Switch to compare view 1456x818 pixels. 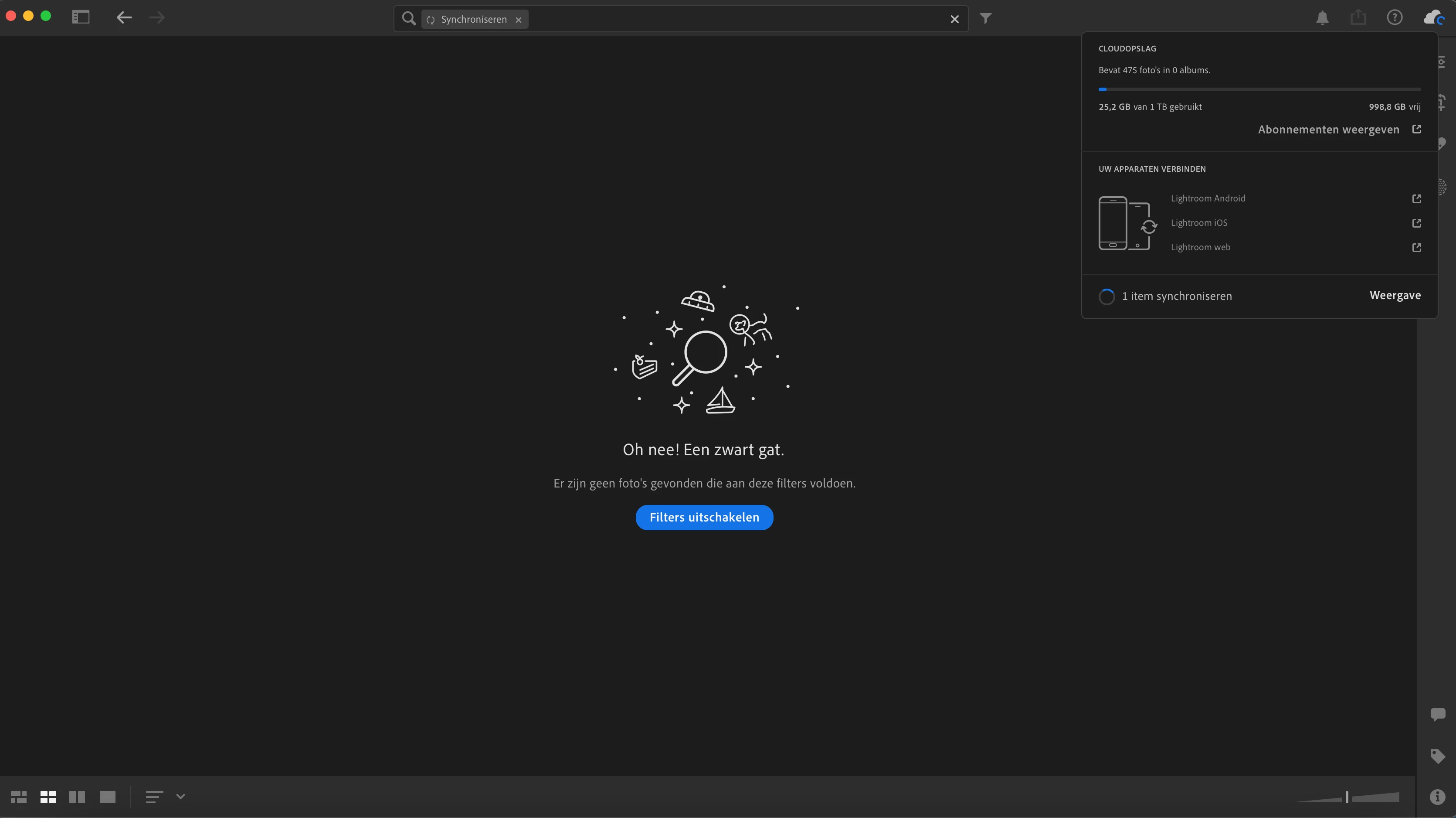[77, 797]
